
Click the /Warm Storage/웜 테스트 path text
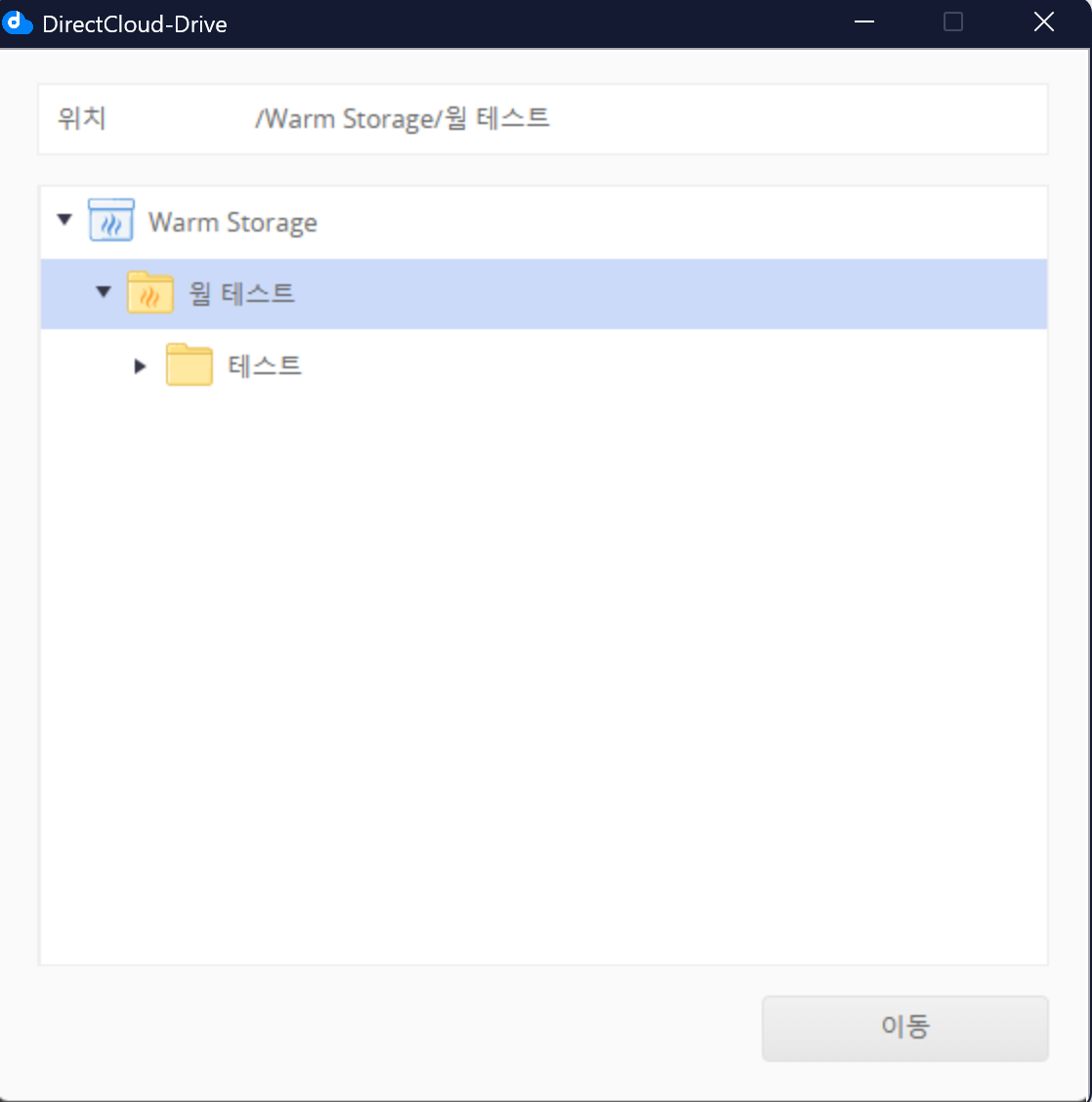pos(401,119)
